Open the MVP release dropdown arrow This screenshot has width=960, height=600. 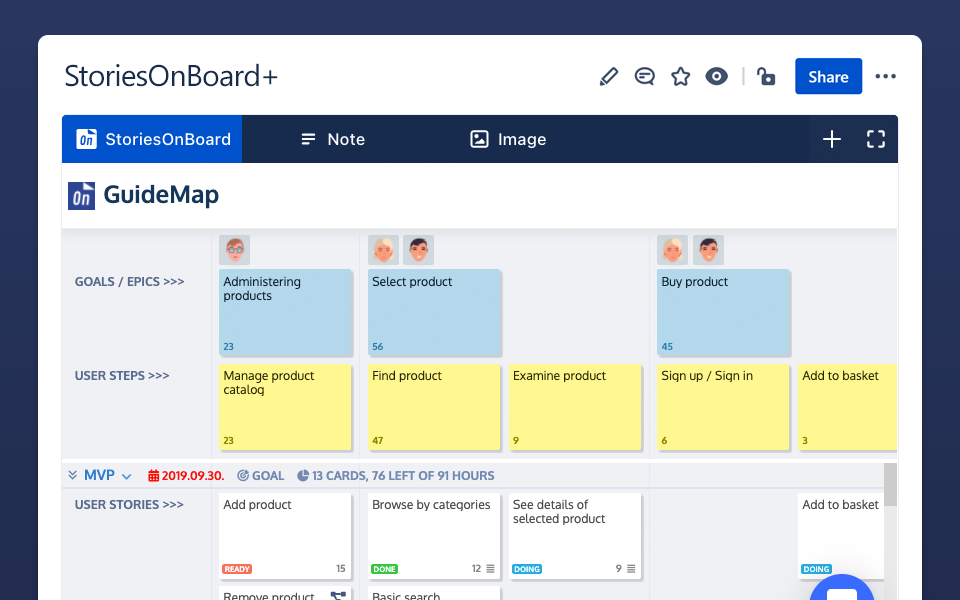tap(127, 476)
